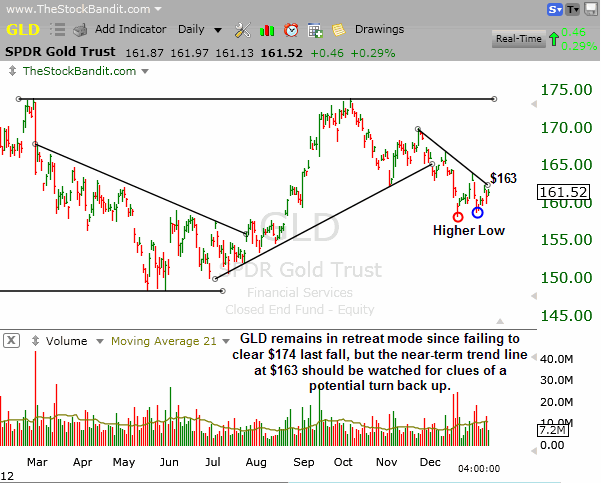Click the 161.52 current price label
The width and height of the screenshot is (601, 483).
[563, 192]
